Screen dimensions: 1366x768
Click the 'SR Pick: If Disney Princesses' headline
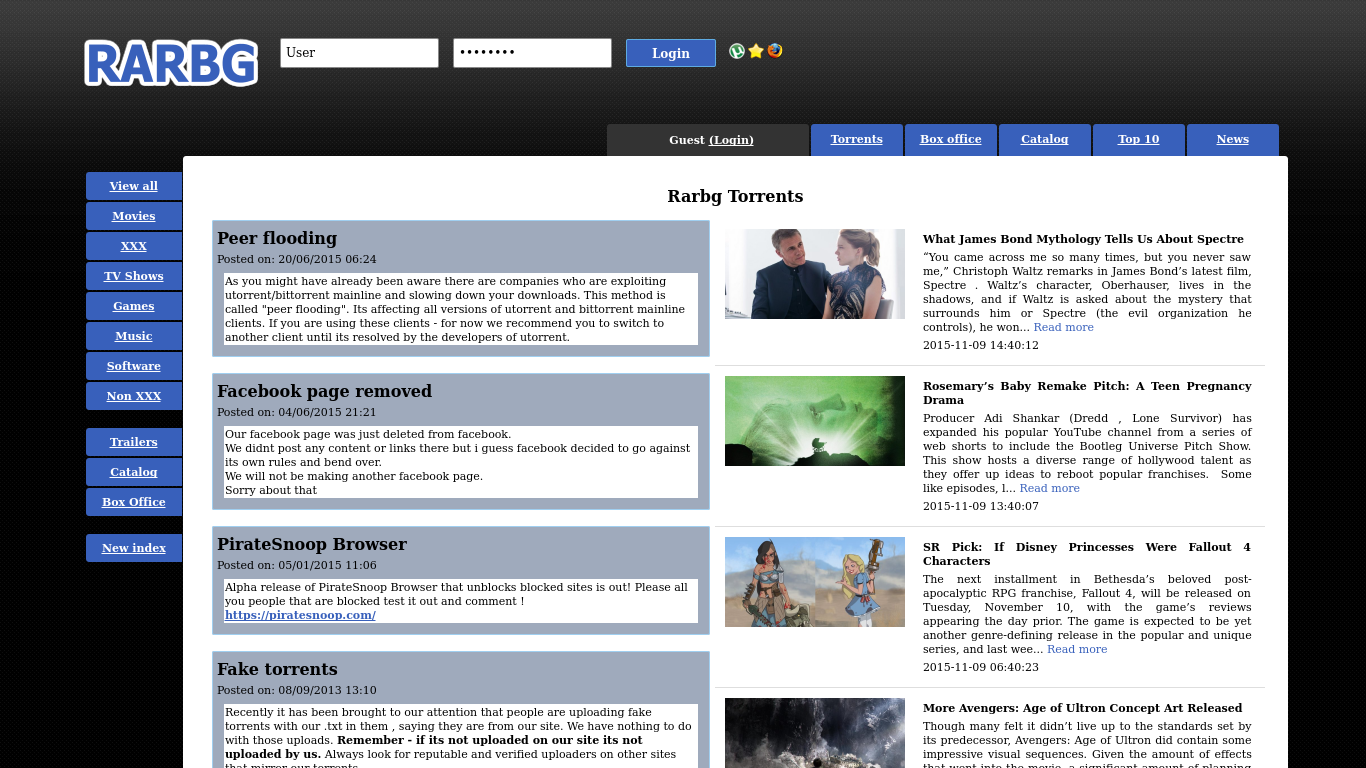1087,554
